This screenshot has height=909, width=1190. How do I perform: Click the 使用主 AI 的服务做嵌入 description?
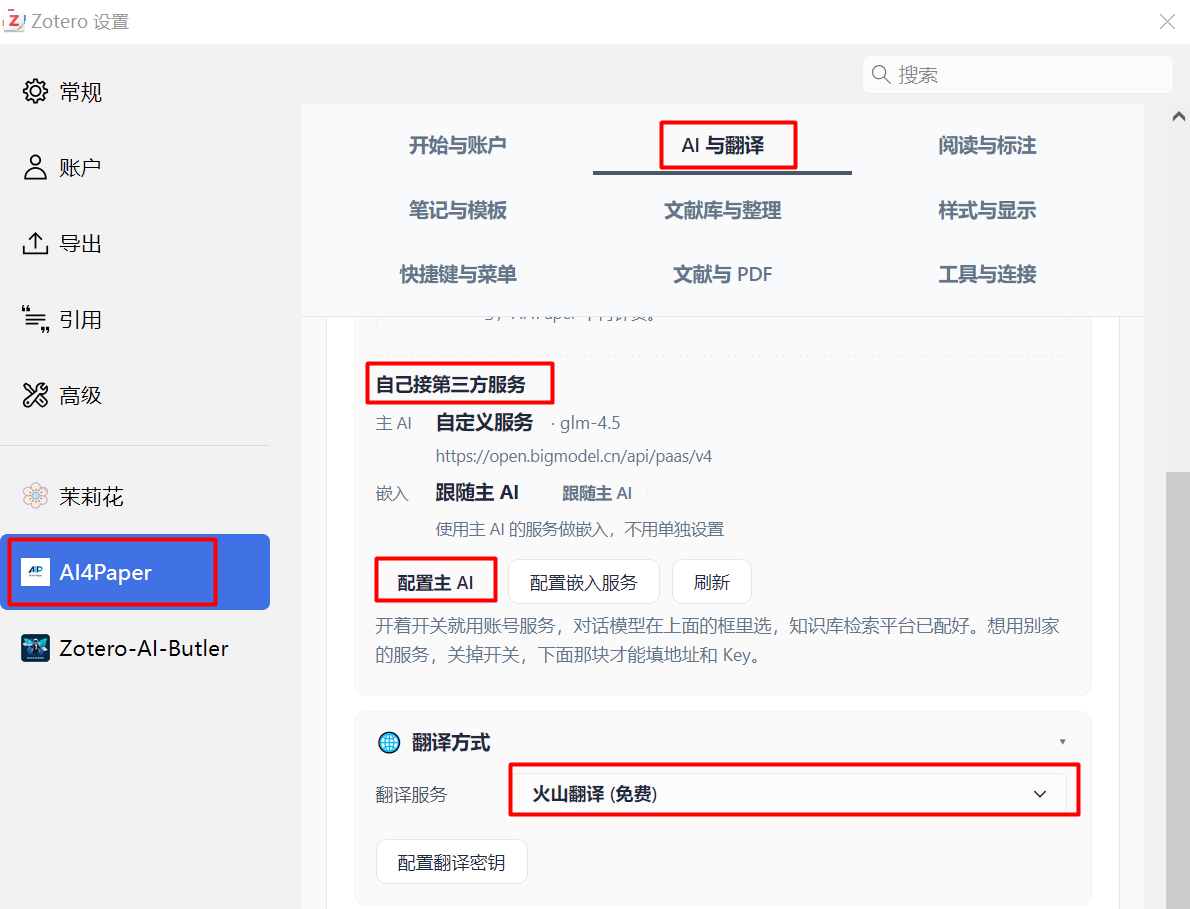(580, 529)
